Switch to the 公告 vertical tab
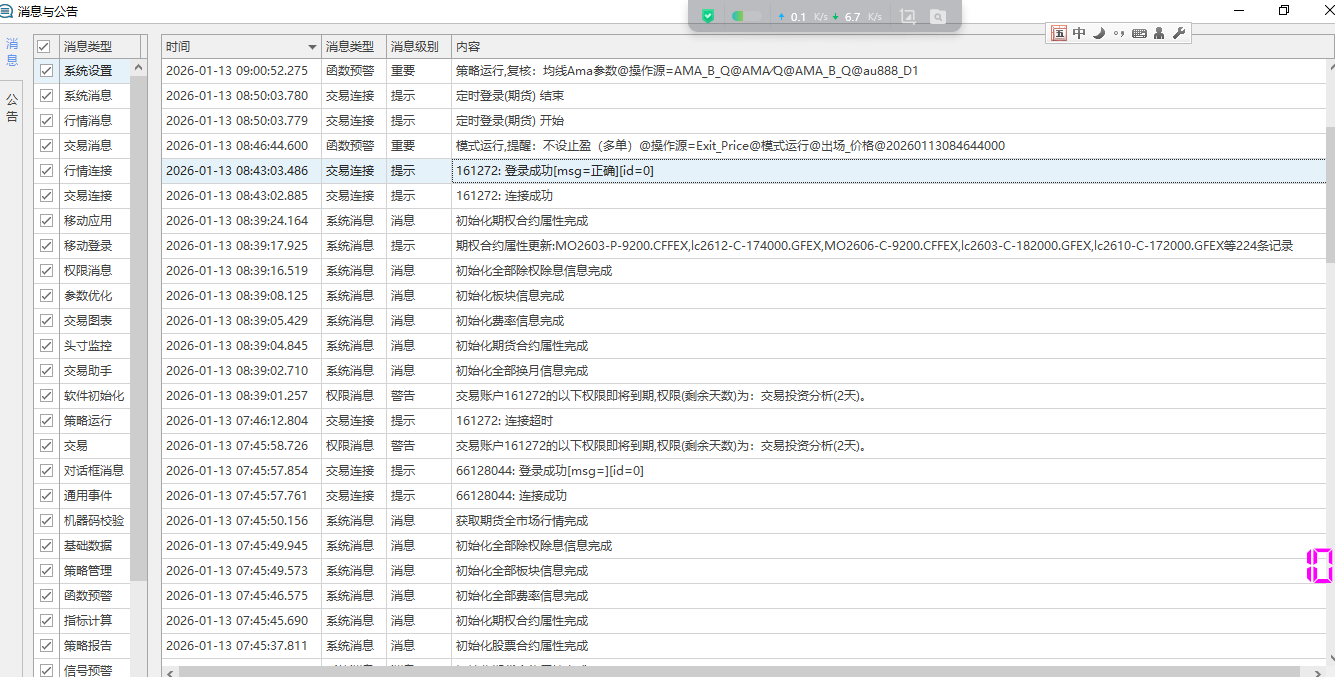 tap(12, 108)
